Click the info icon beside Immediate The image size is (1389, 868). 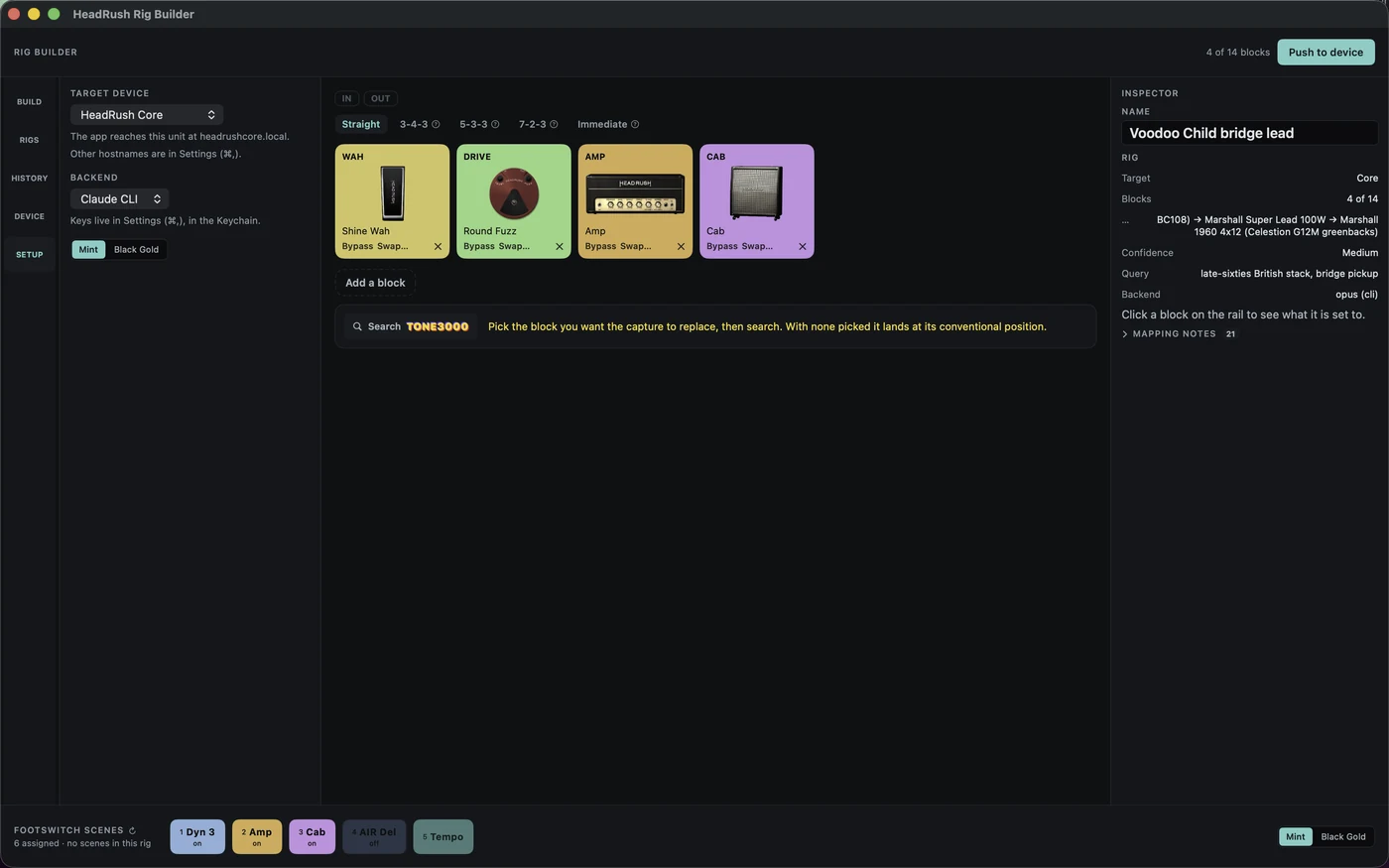pos(635,124)
